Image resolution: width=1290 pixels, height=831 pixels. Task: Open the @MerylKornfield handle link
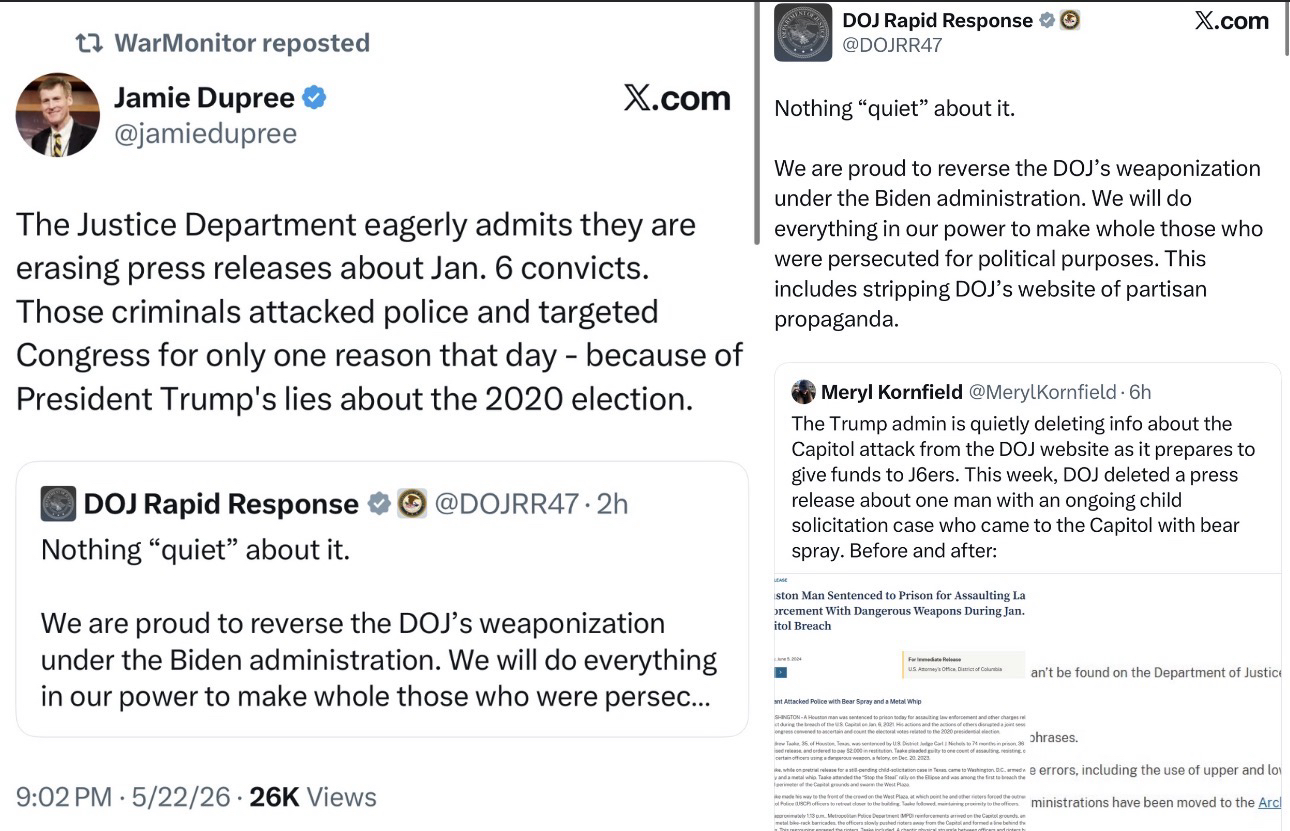pos(1043,392)
